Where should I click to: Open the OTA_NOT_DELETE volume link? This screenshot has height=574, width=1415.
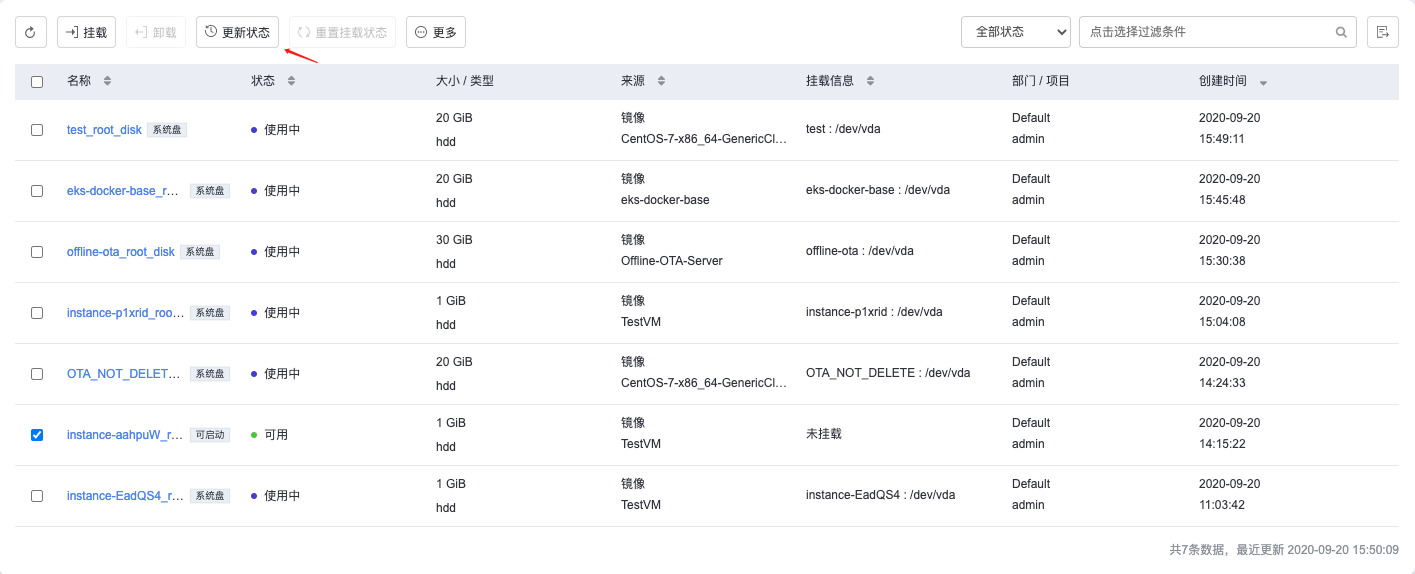click(123, 374)
